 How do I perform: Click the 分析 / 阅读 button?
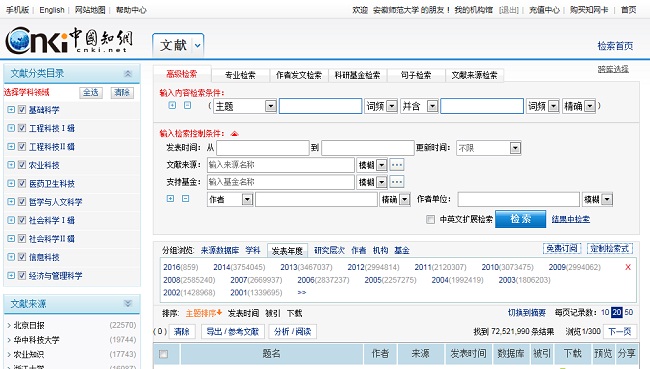293,331
